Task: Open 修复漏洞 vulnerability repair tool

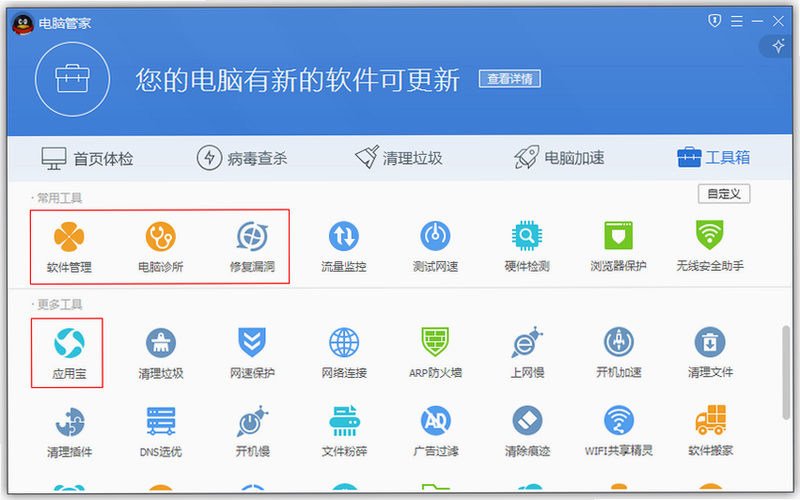Action: point(252,247)
